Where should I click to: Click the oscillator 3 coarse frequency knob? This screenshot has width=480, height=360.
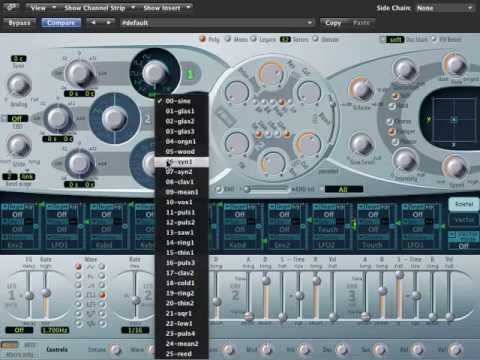click(79, 163)
